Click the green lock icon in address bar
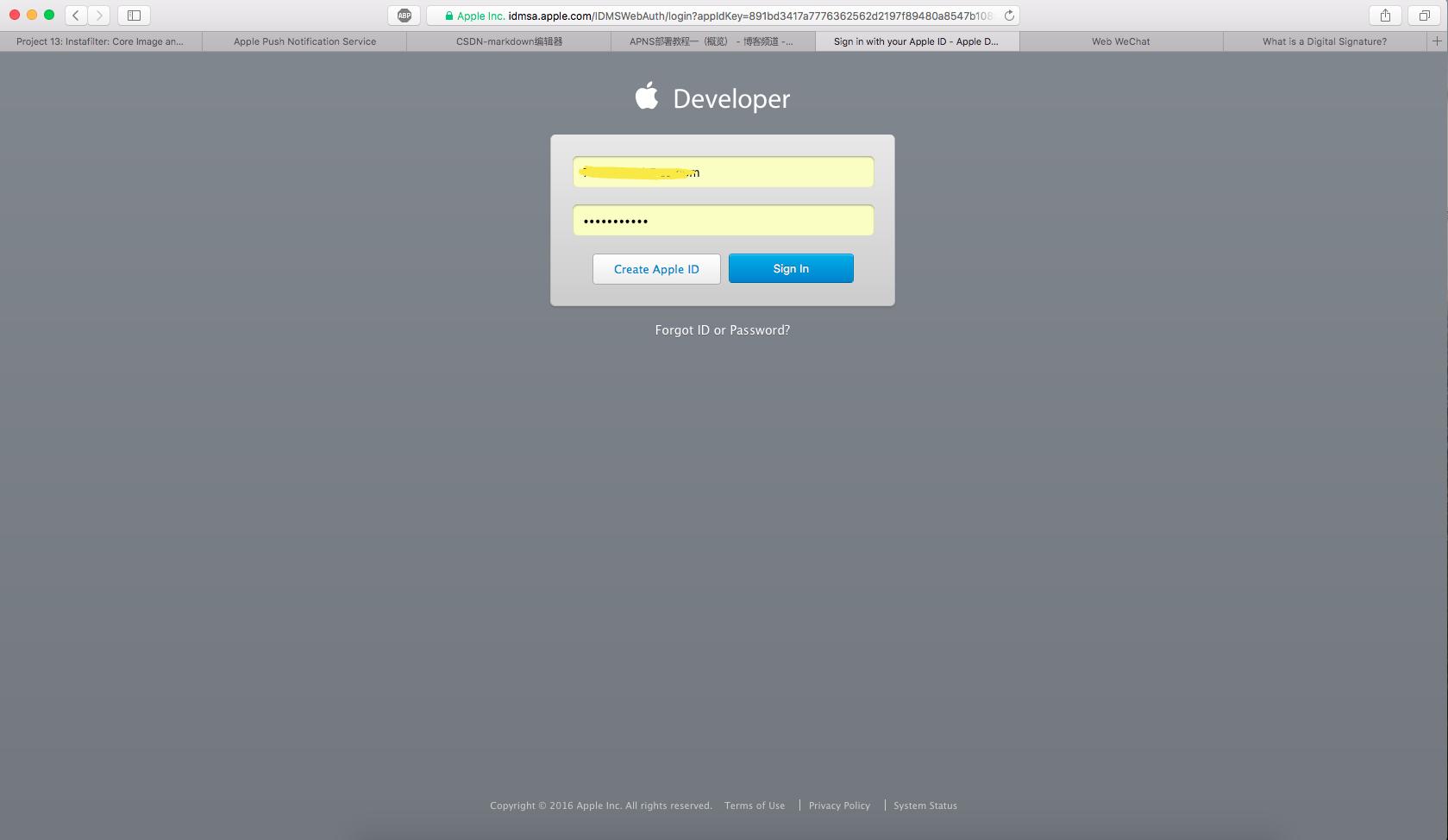Viewport: 1448px width, 840px height. tap(449, 16)
